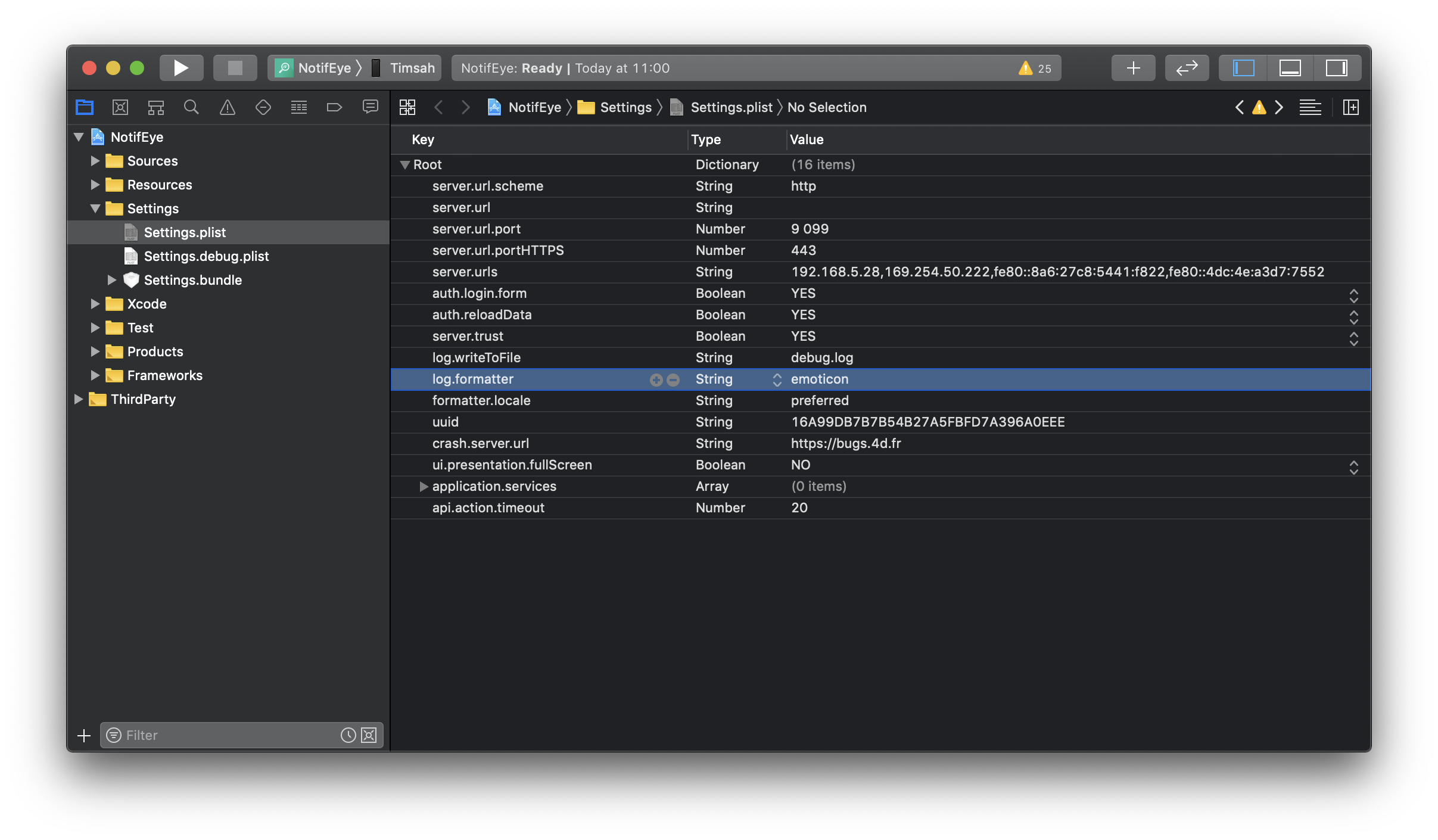The width and height of the screenshot is (1438, 840).
Task: Select the Stop button in toolbar
Action: pos(233,68)
